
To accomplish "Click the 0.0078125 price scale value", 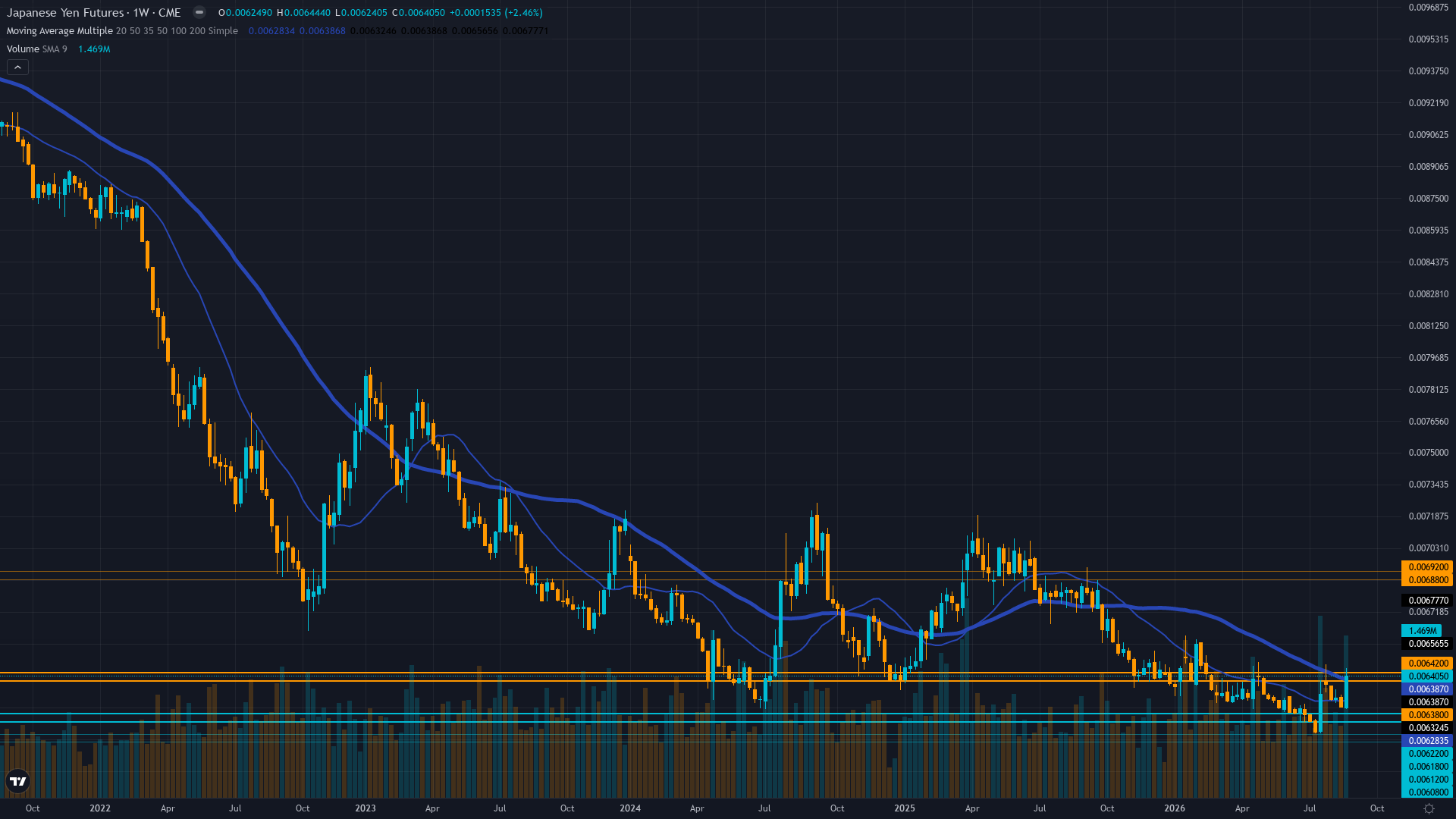I will (1429, 390).
